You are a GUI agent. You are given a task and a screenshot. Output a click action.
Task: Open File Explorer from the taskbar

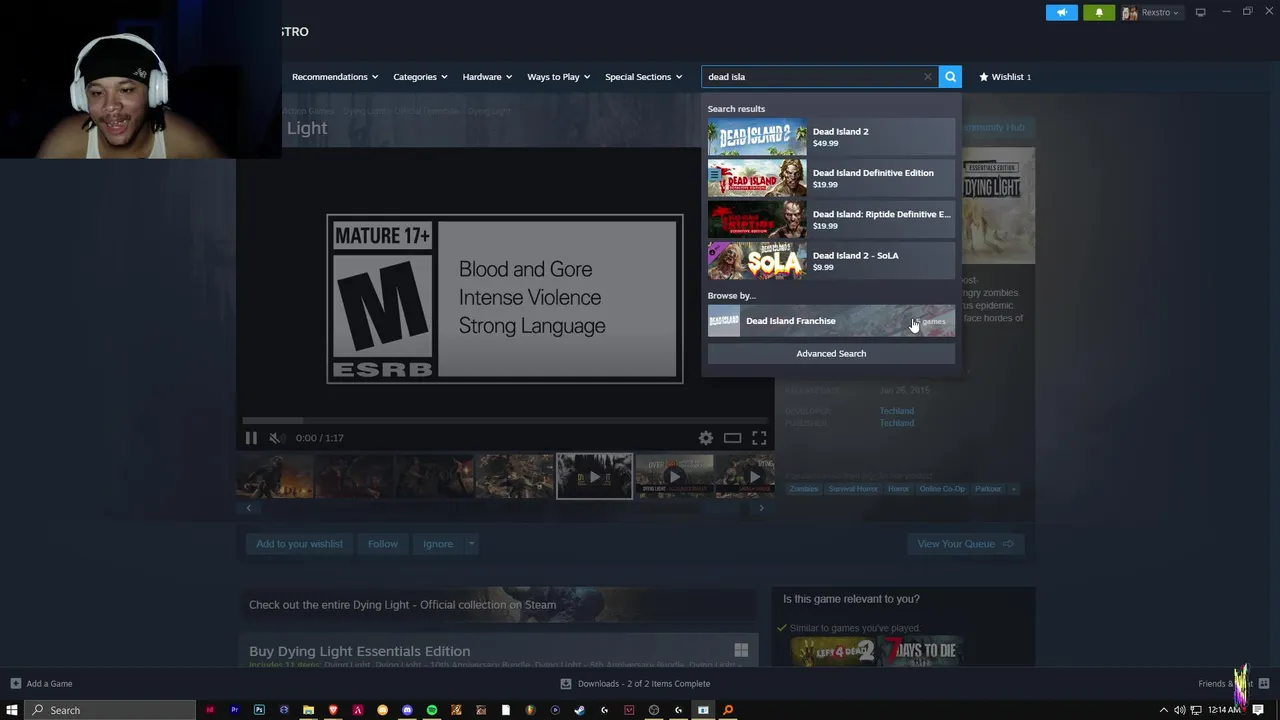[308, 710]
